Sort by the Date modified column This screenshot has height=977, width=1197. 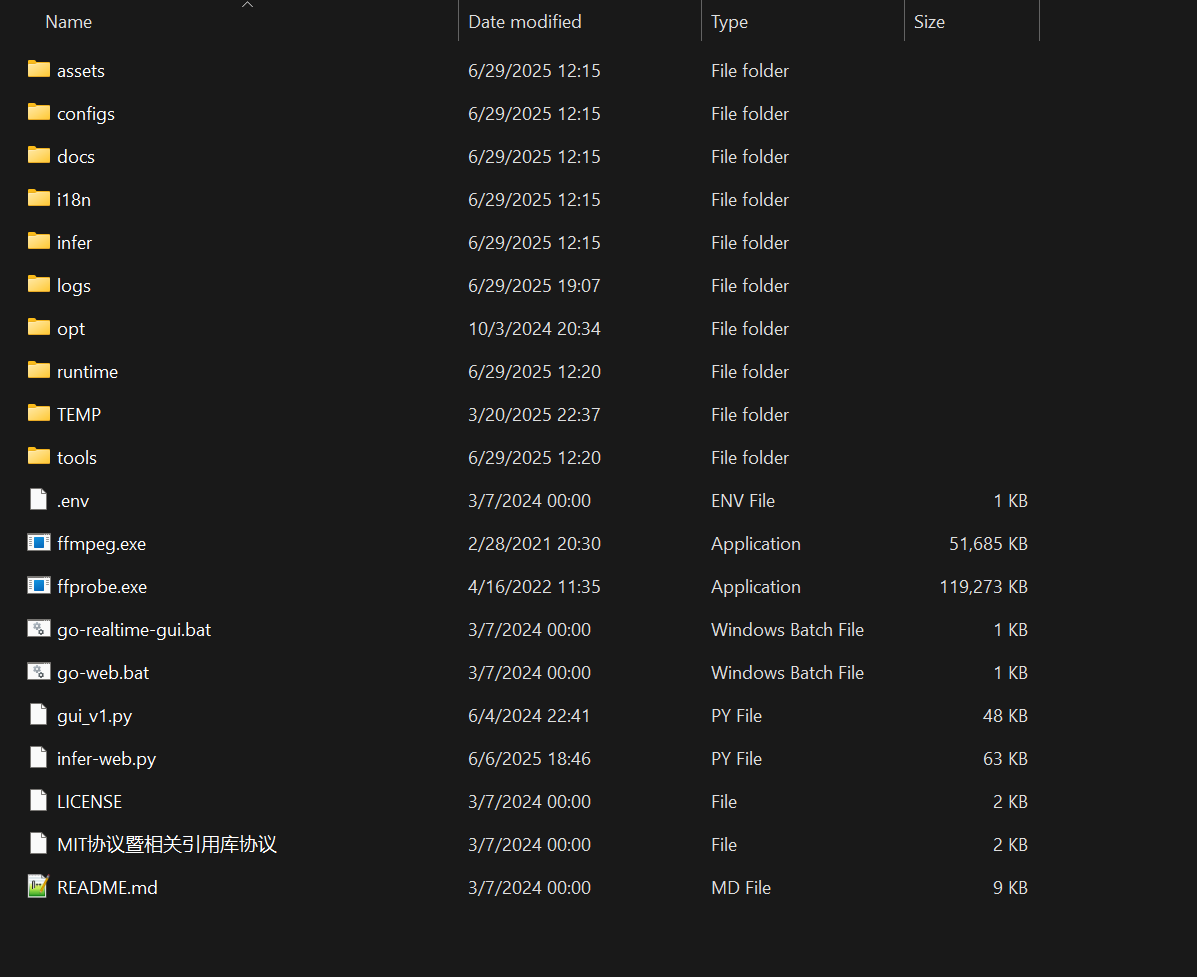pyautogui.click(x=524, y=22)
